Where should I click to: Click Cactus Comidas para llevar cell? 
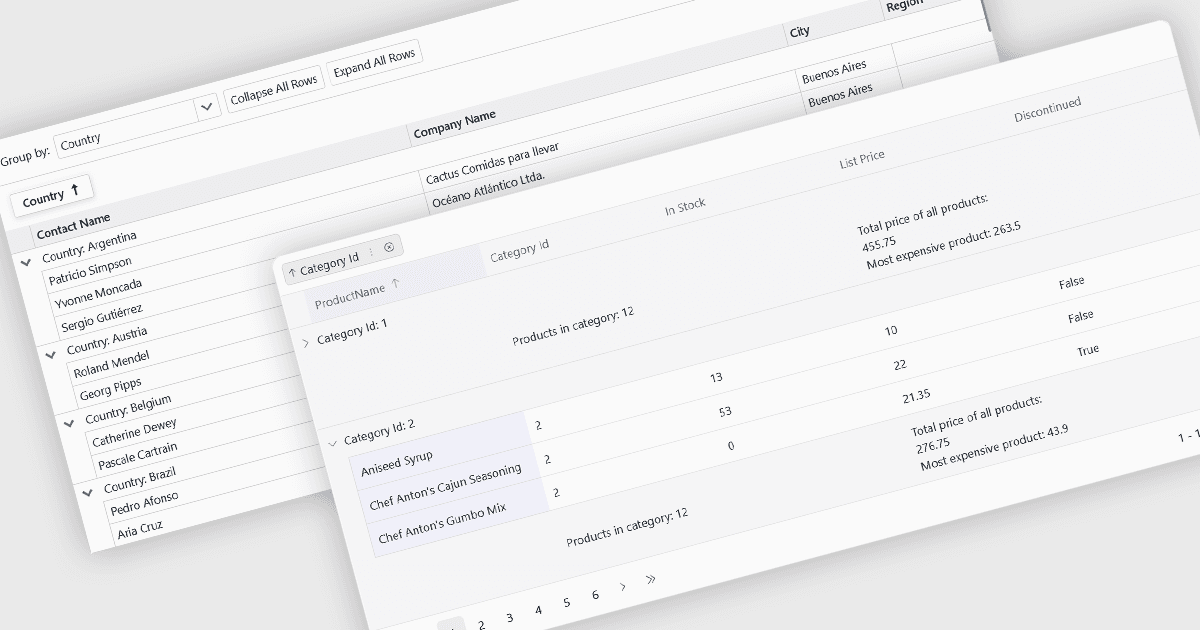pyautogui.click(x=492, y=164)
